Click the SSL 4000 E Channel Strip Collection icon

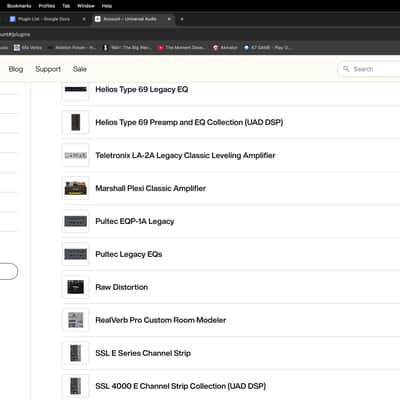click(76, 386)
